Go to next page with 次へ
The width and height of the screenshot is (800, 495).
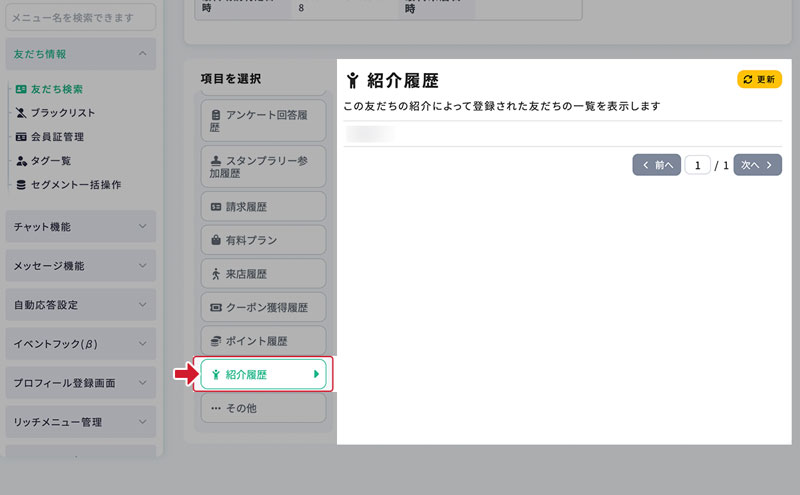757,165
